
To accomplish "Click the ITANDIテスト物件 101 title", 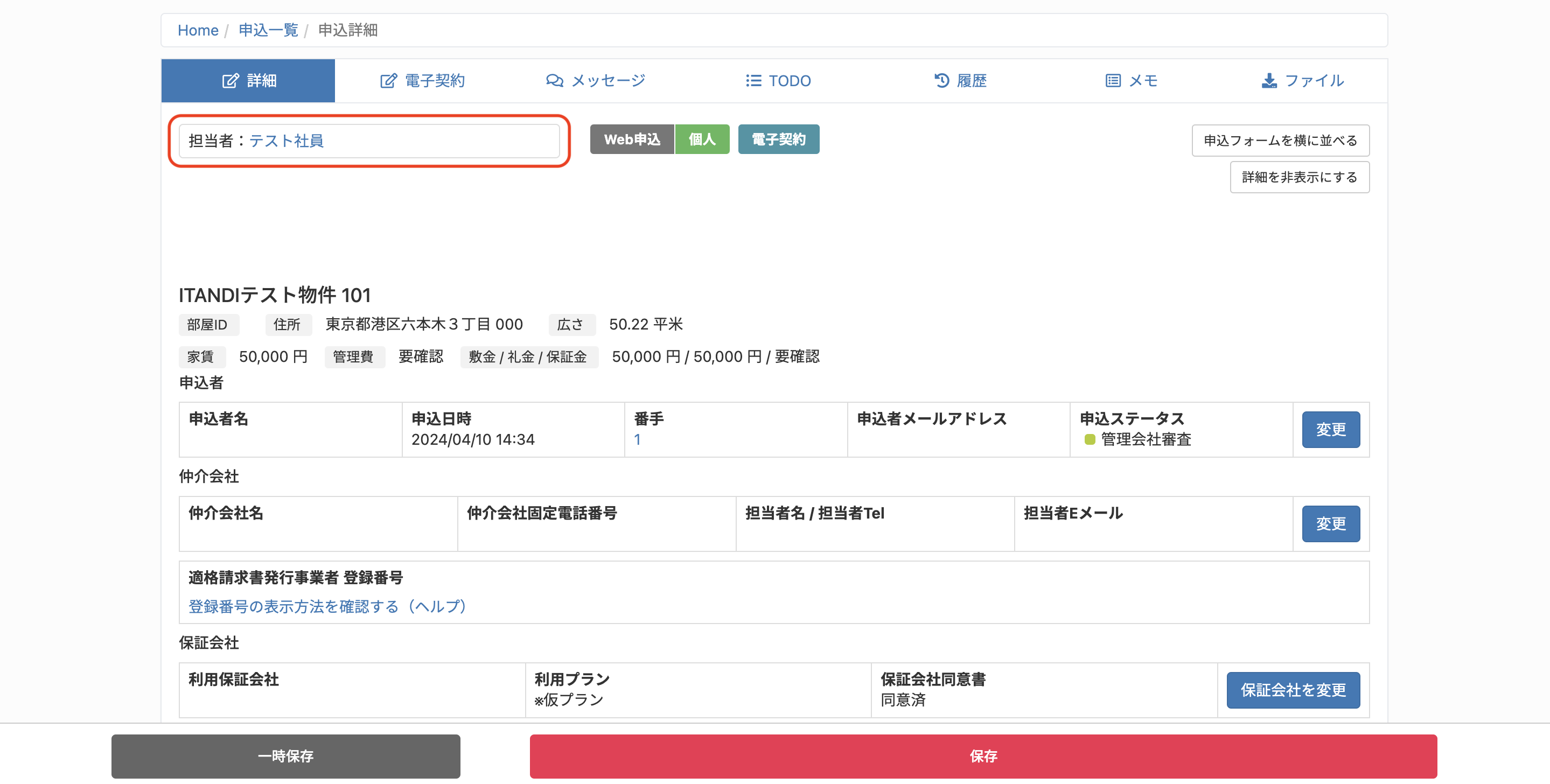I will (274, 296).
